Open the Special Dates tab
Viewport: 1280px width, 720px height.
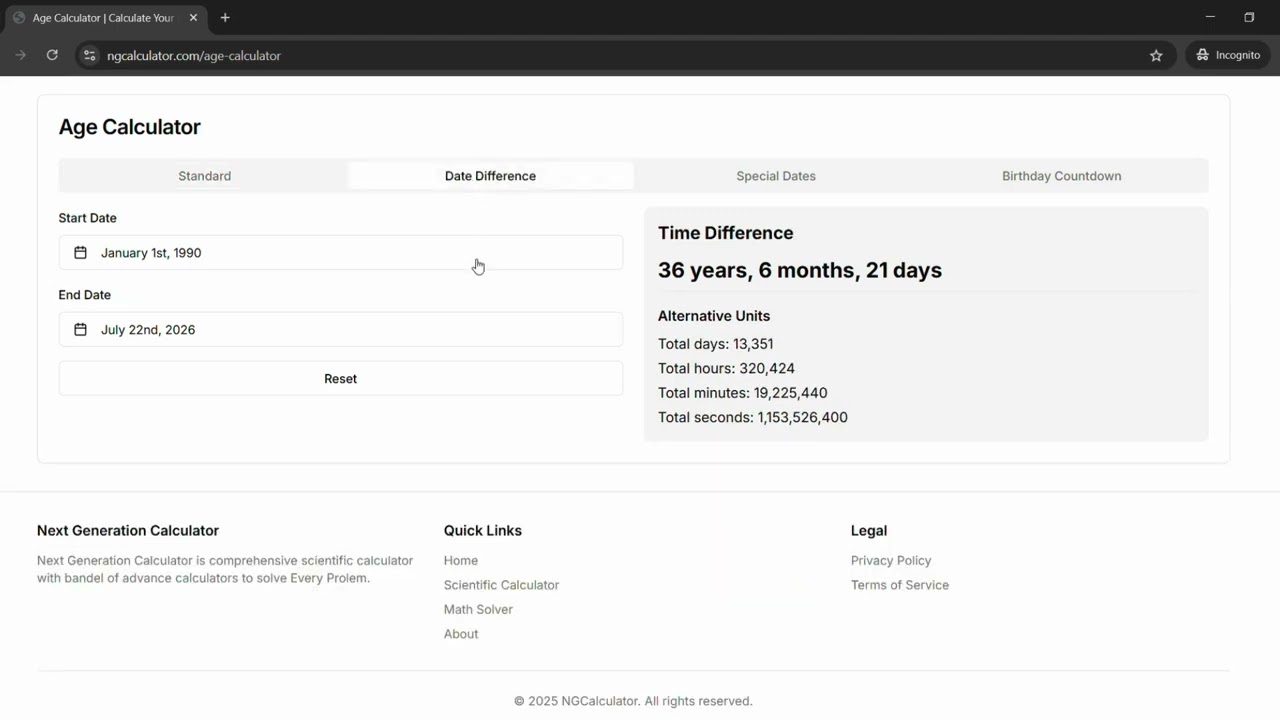(776, 176)
